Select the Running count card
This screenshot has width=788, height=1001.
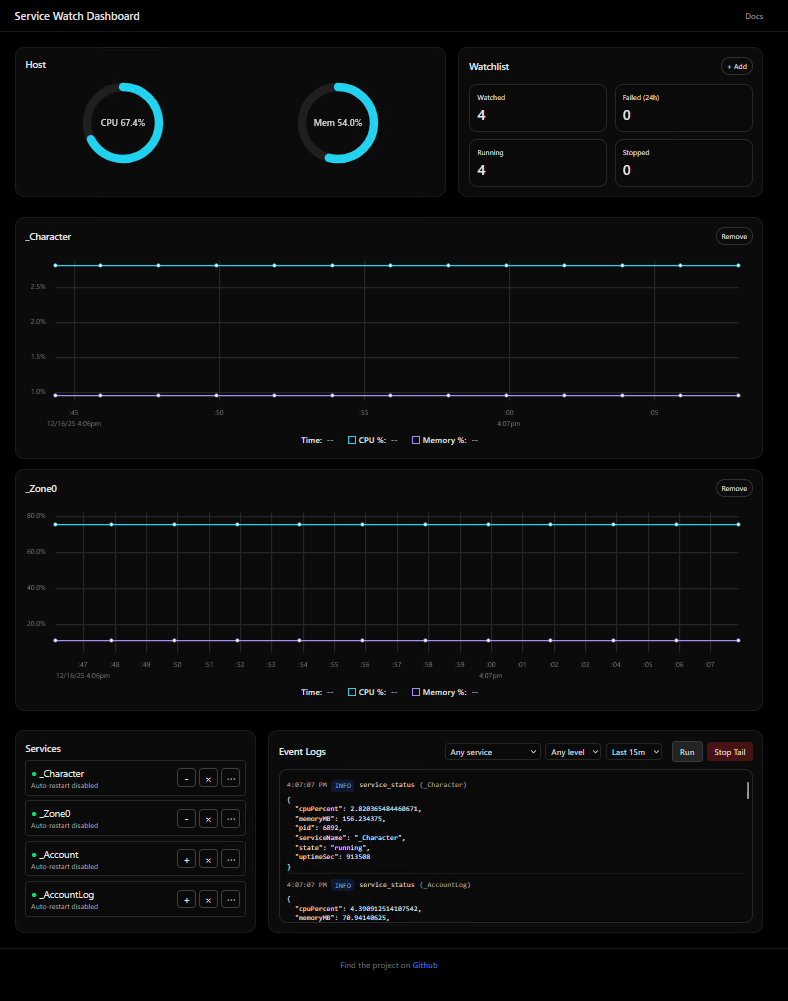point(538,163)
